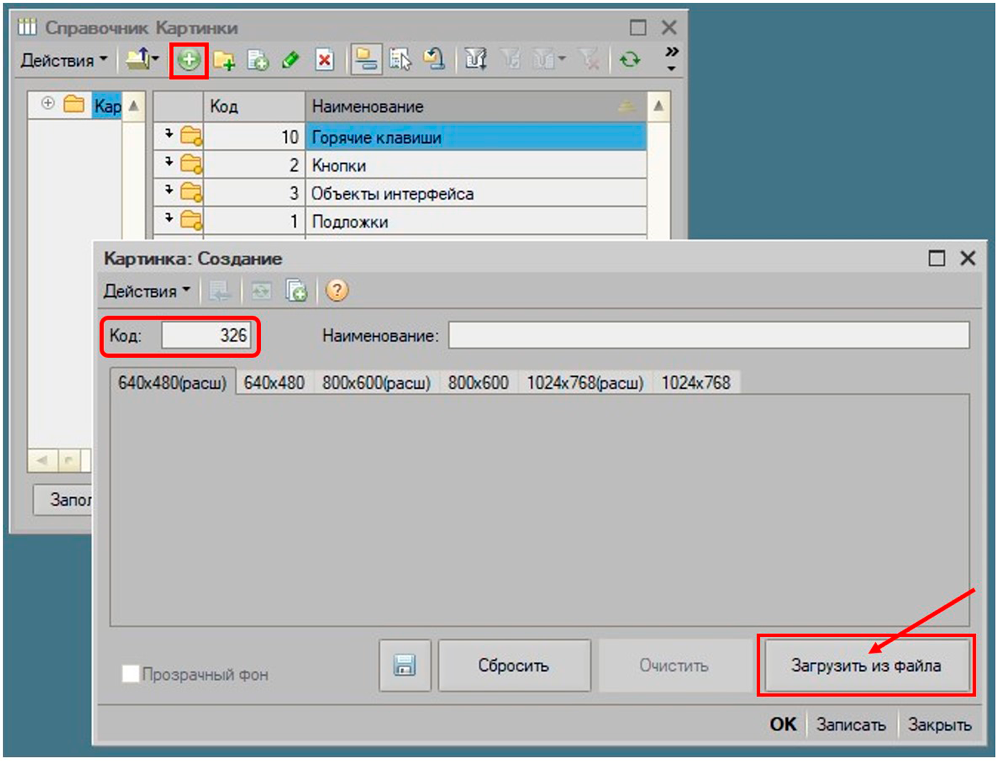Click the Add new folder icon

click(x=224, y=61)
